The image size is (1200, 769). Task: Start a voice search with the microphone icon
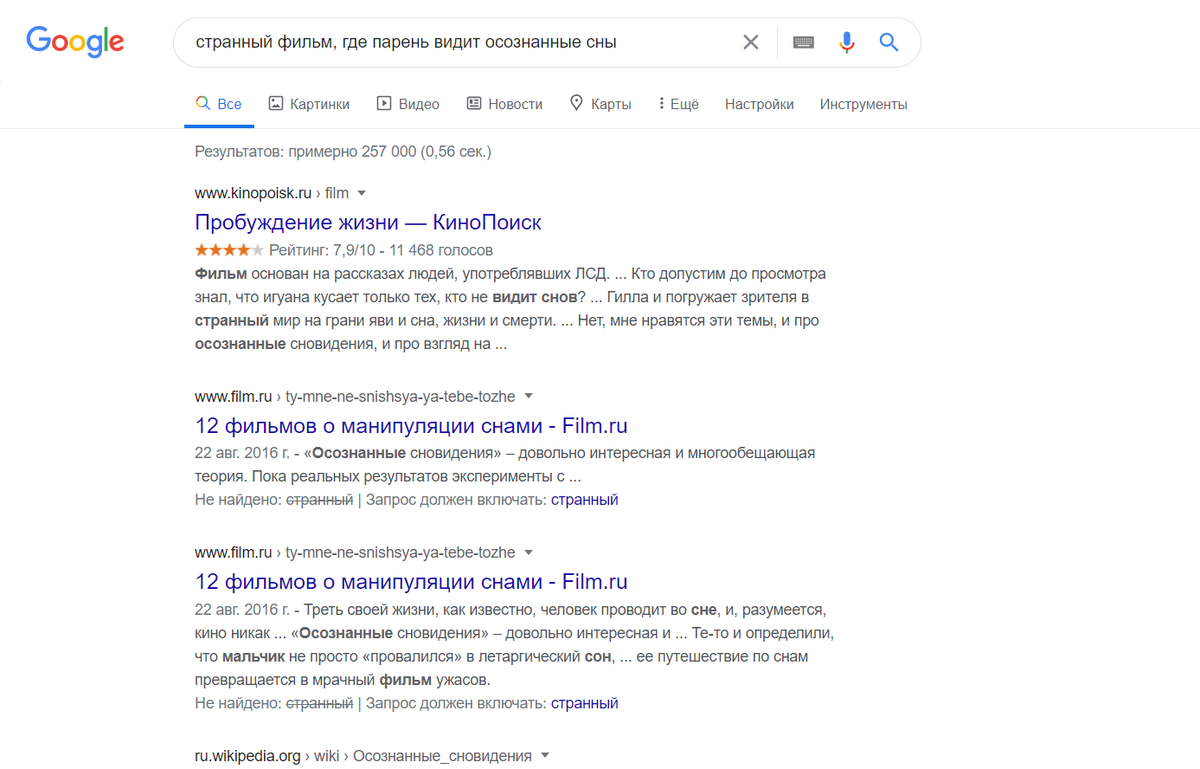coord(847,42)
